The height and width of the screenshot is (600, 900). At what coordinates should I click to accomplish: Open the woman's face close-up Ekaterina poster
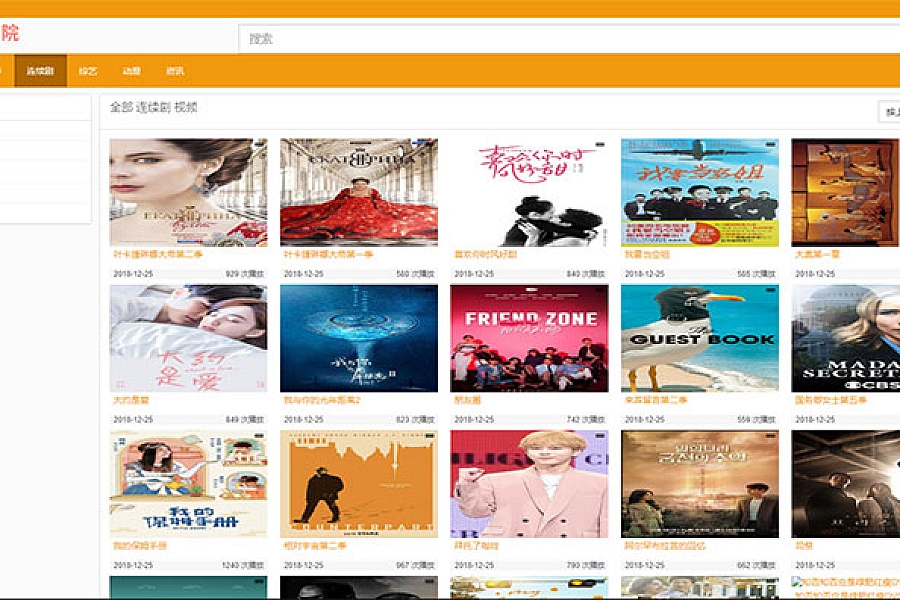coord(188,192)
